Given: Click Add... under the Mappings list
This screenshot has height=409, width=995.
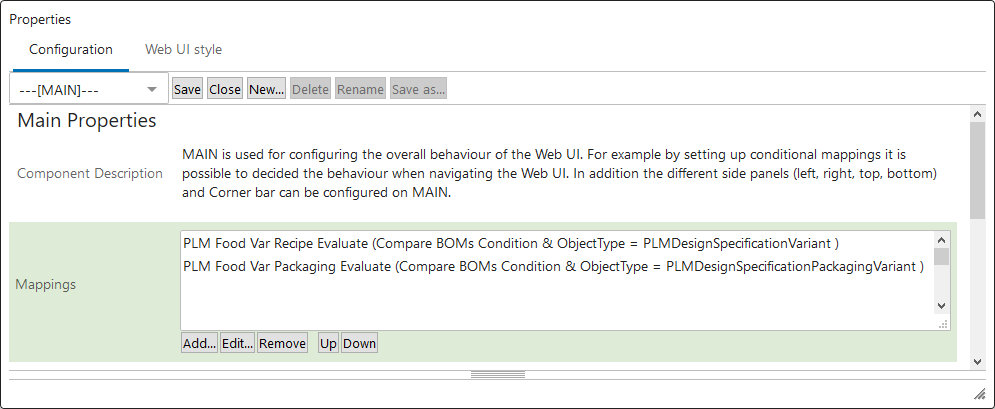Looking at the screenshot, I should coord(199,344).
